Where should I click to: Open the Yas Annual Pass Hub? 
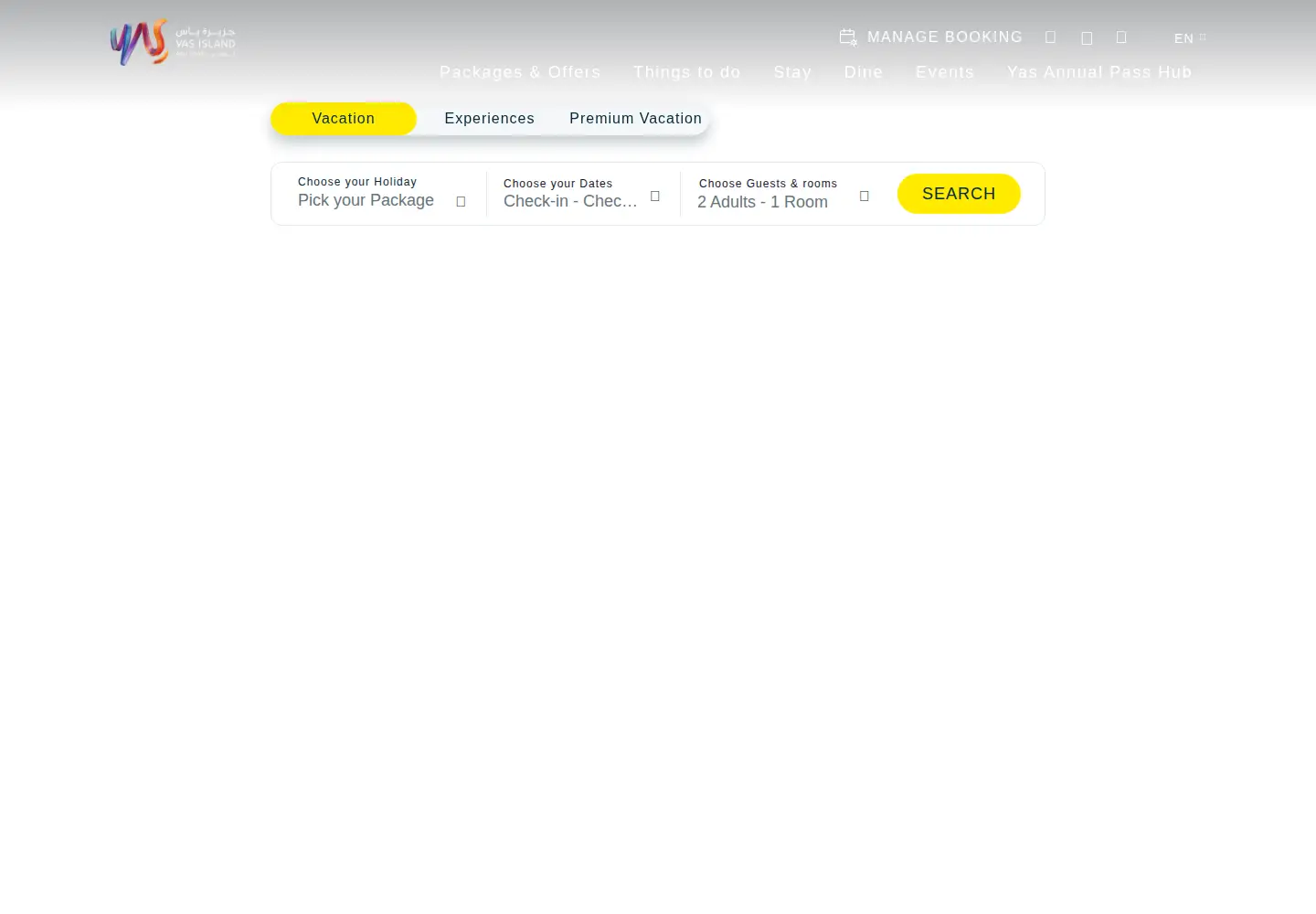(1099, 72)
